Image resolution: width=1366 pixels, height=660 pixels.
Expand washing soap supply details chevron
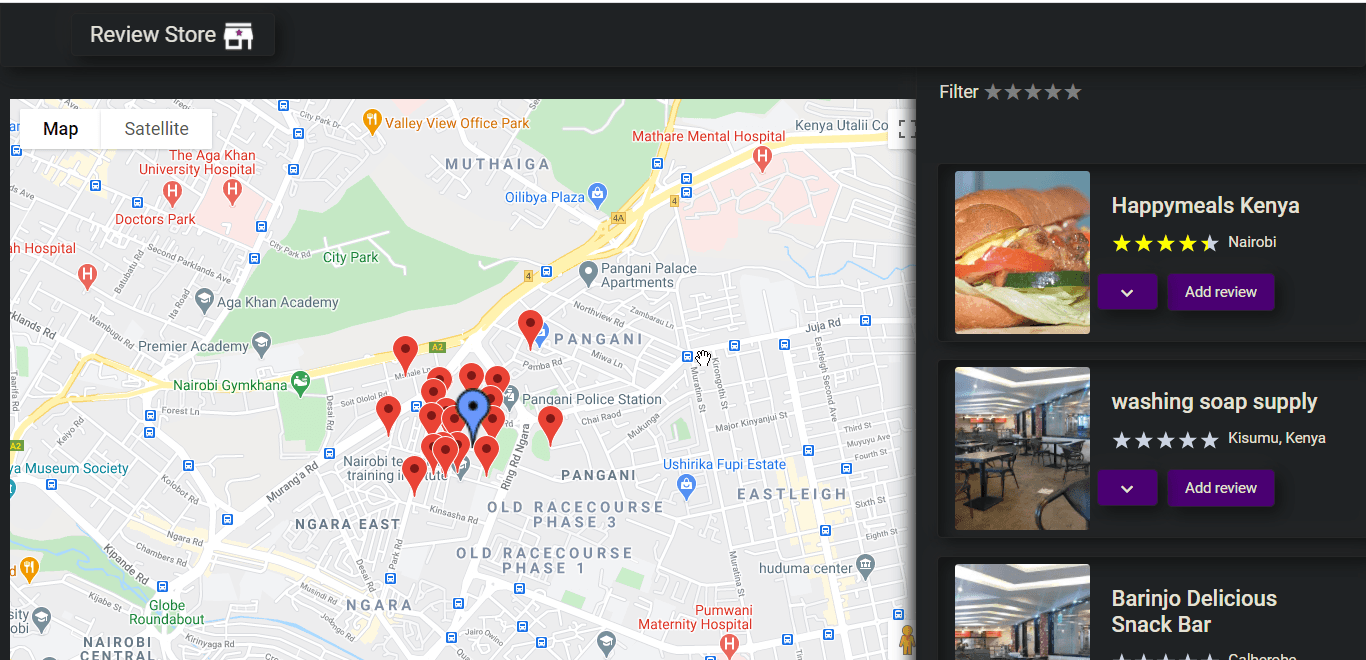[1127, 488]
